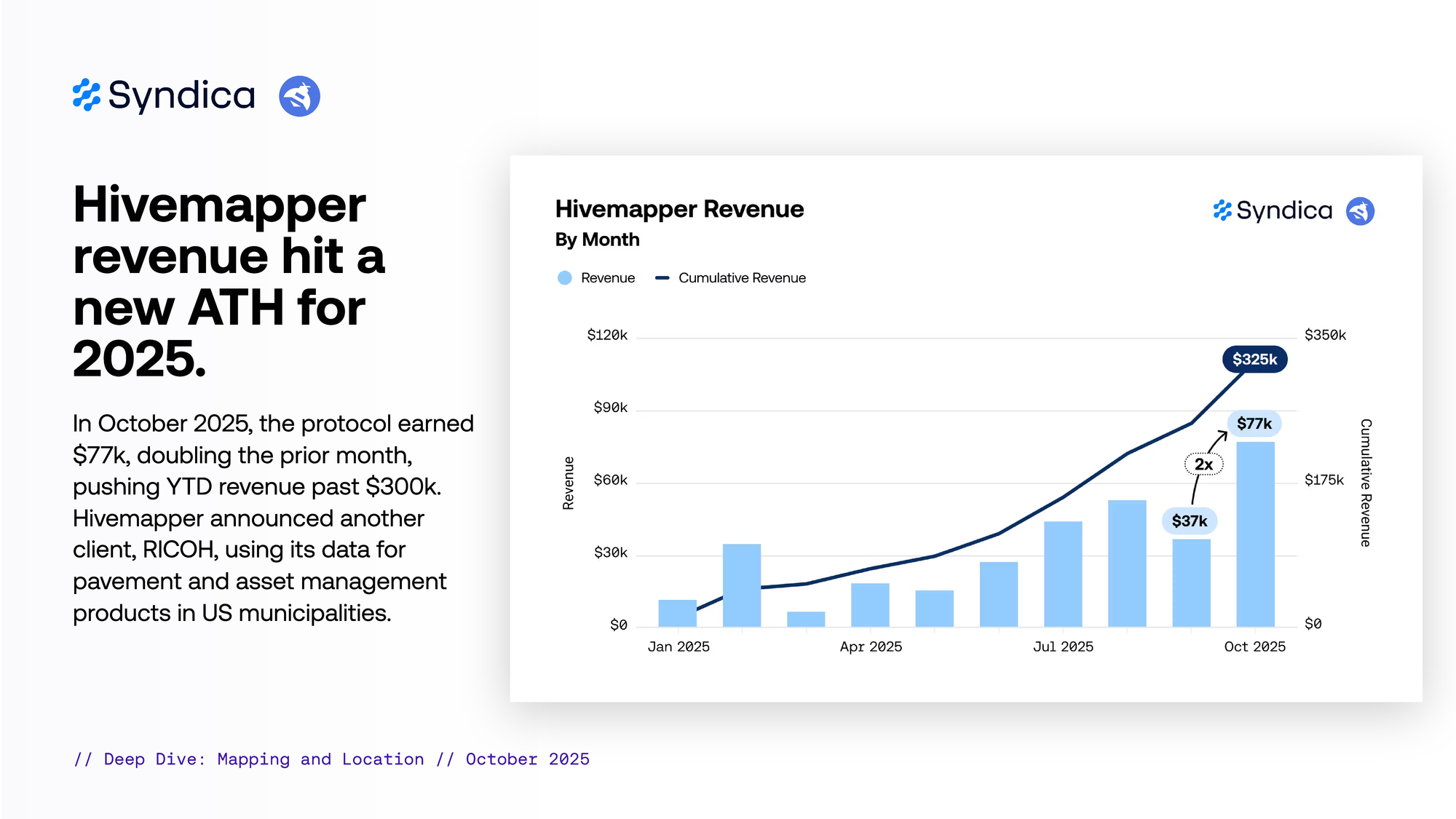Click the Hivemapper Revenue chart title
The height and width of the screenshot is (819, 1456).
(x=678, y=210)
